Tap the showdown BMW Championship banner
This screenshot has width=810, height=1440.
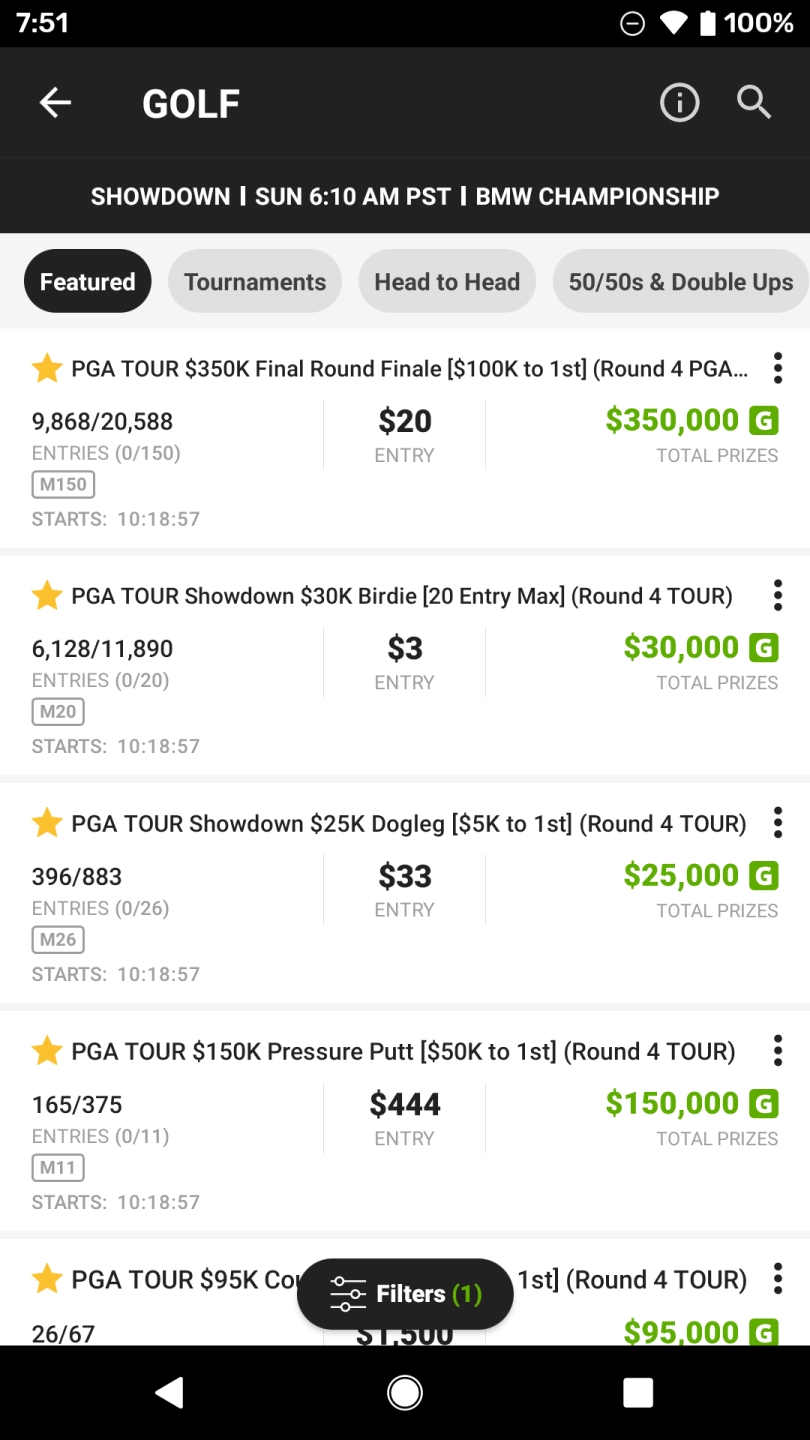pyautogui.click(x=405, y=196)
